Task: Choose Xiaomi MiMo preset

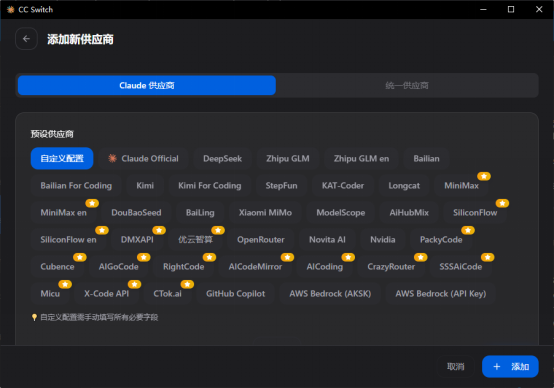Action: 265,212
